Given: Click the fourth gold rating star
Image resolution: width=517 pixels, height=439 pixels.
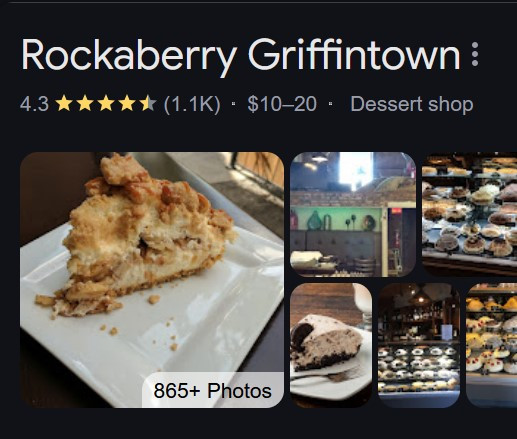Looking at the screenshot, I should 127,103.
